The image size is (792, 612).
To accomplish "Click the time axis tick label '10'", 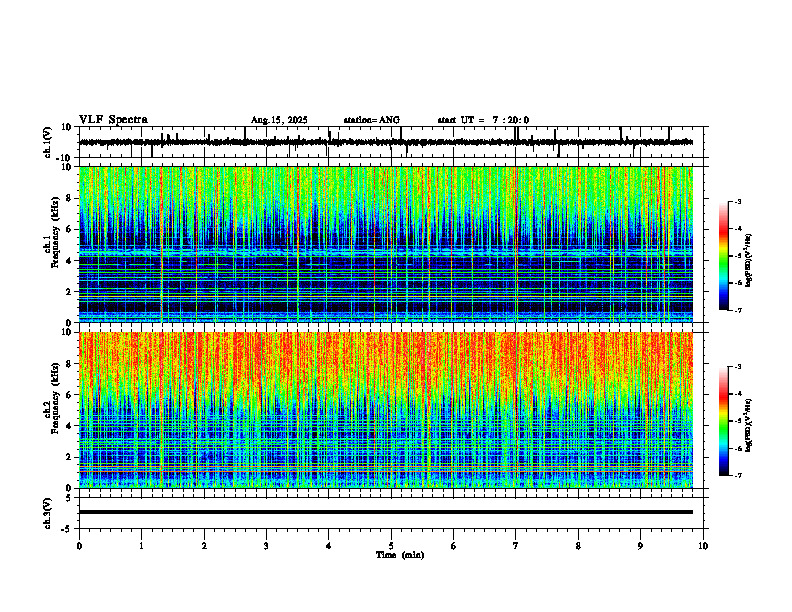I will [x=703, y=546].
